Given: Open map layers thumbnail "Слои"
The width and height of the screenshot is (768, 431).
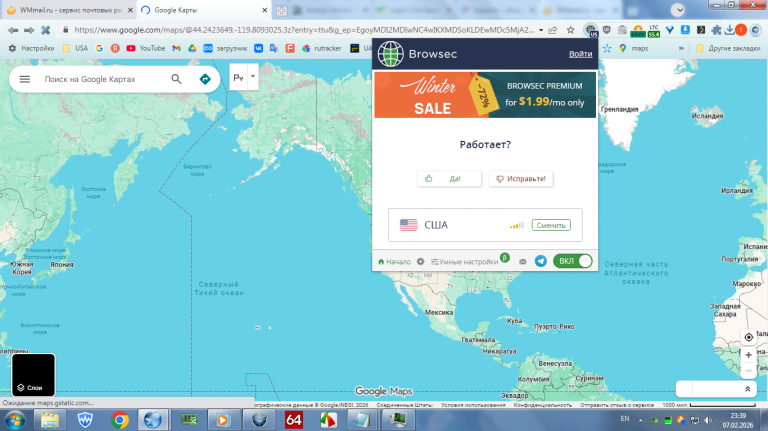Looking at the screenshot, I should pos(33,375).
